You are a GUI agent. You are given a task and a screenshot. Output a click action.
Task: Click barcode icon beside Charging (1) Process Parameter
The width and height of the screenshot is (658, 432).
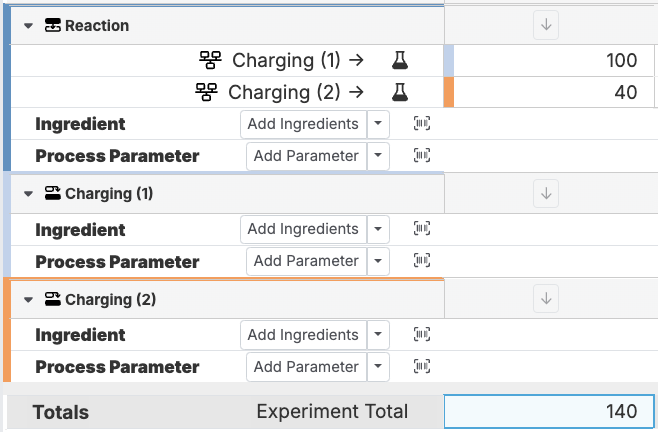click(422, 261)
